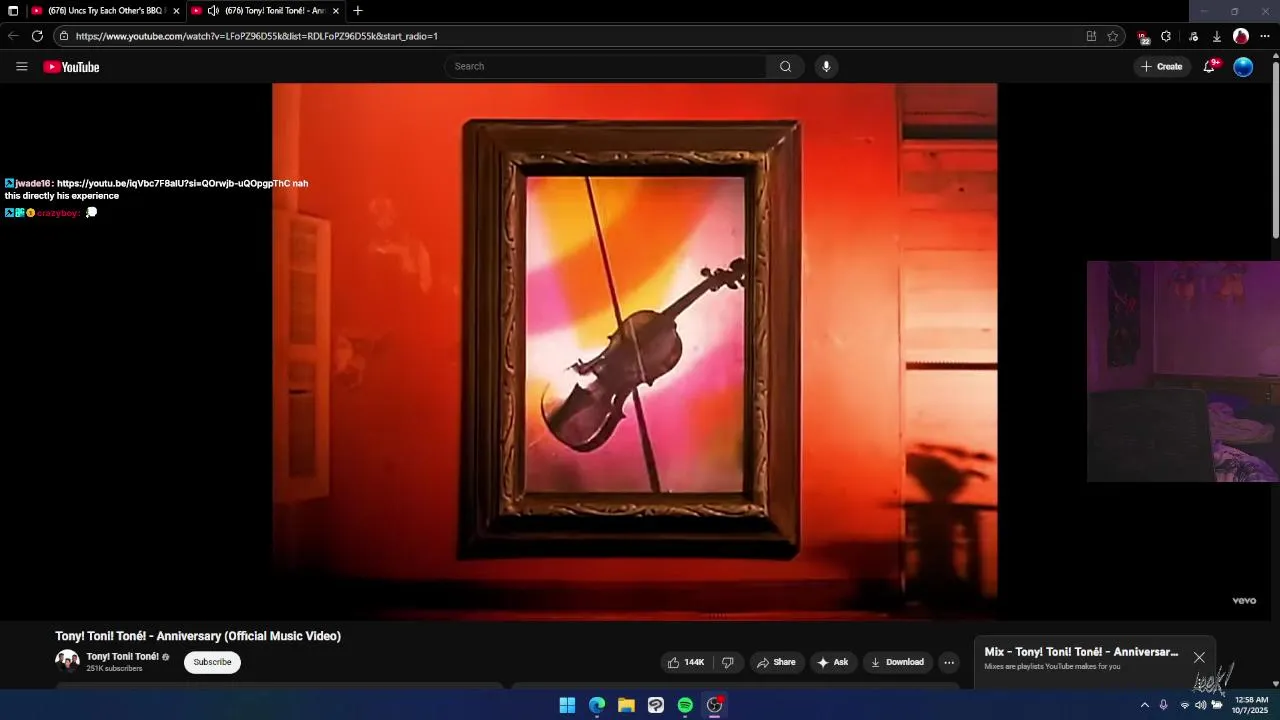This screenshot has width=1280, height=720.
Task: Show hidden system tray icons
Action: 1145,705
